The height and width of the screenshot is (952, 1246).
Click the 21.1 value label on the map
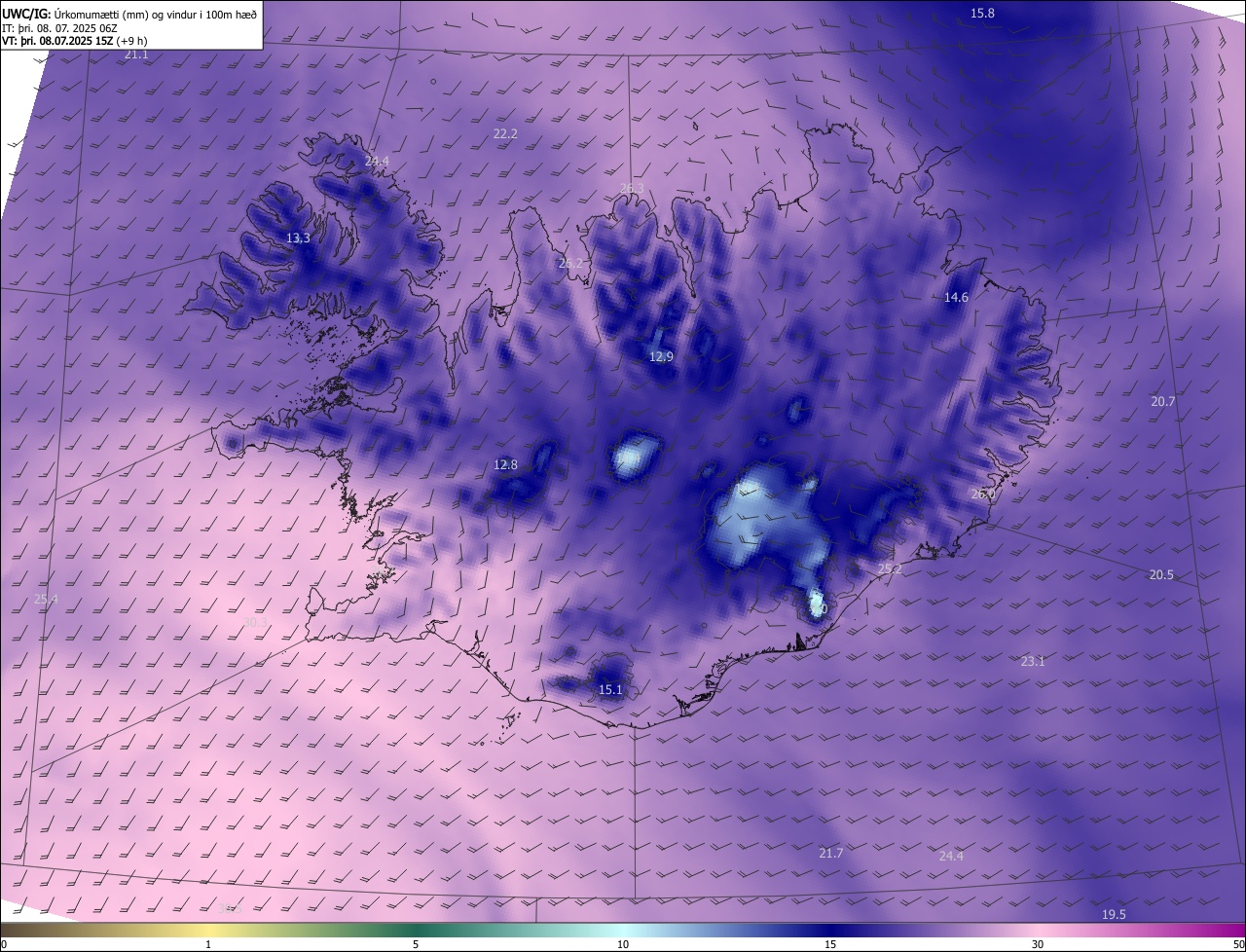tap(136, 55)
